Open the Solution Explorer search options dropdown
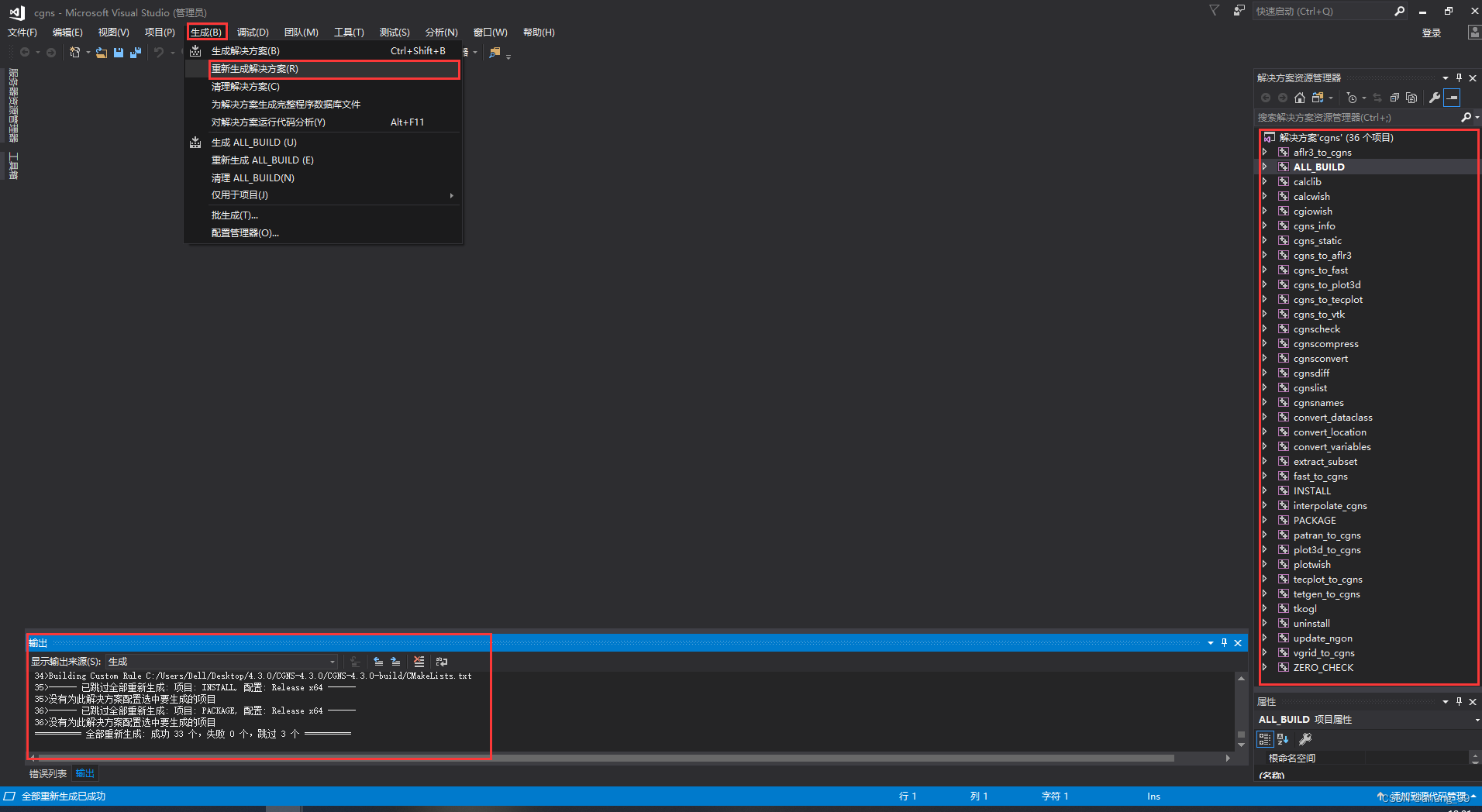The width and height of the screenshot is (1482, 812). point(1477,117)
